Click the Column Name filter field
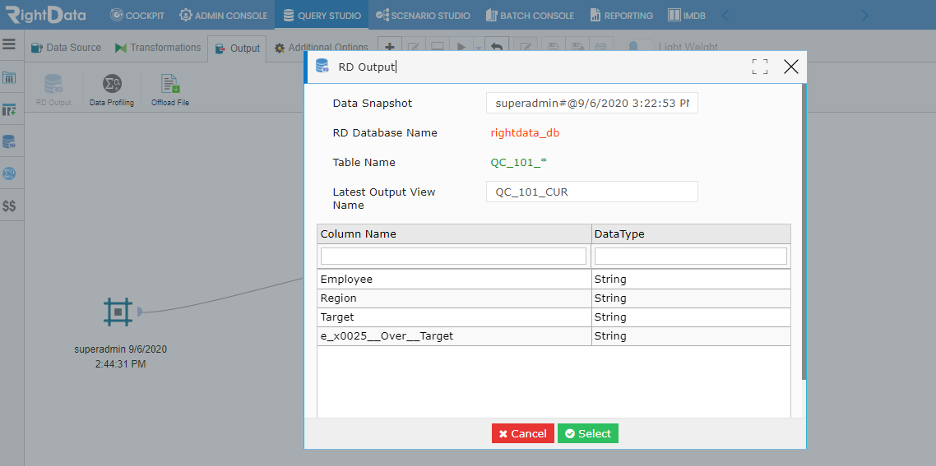Viewport: 936px width, 466px height. (454, 256)
